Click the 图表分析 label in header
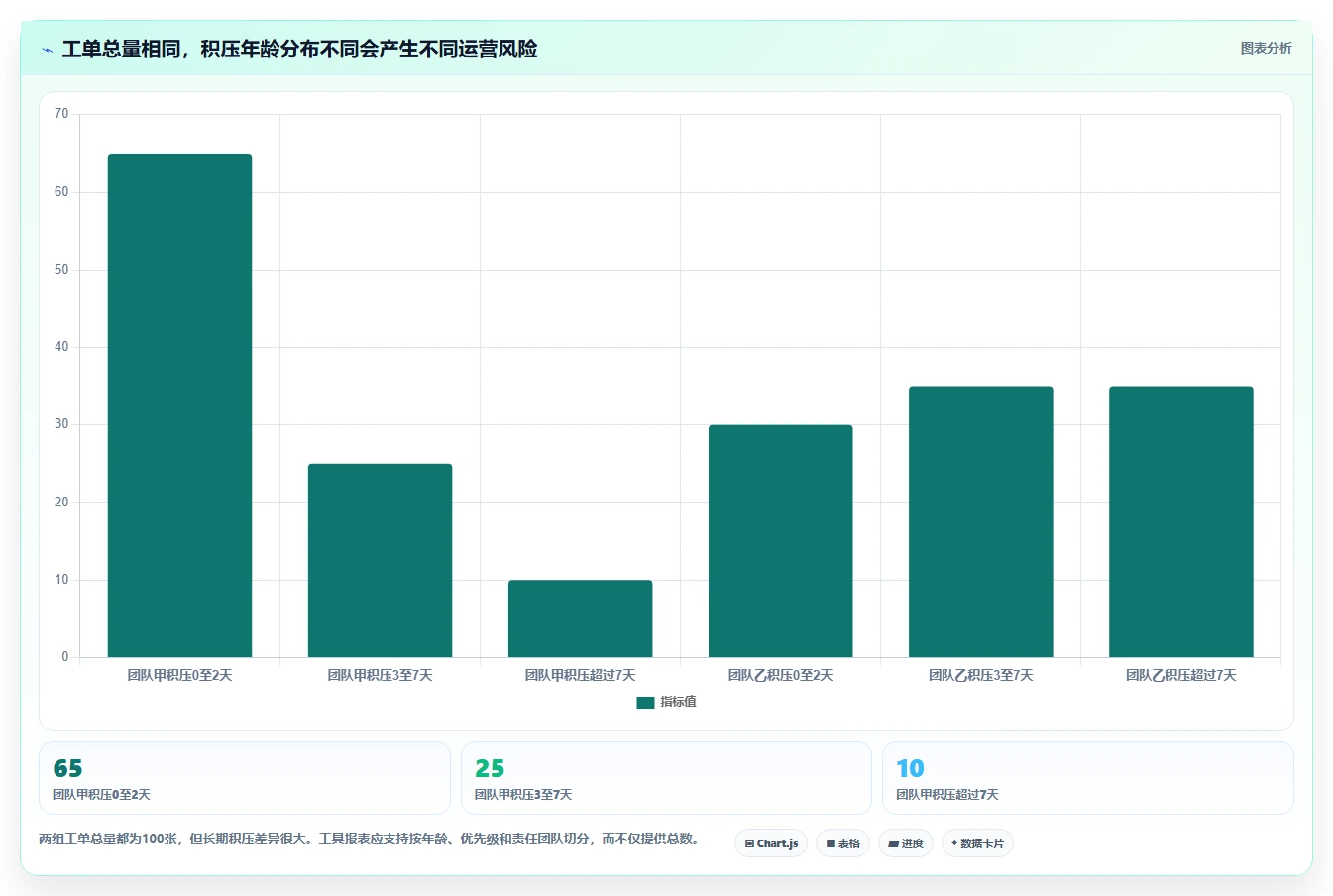Image resolution: width=1333 pixels, height=896 pixels. [1266, 48]
